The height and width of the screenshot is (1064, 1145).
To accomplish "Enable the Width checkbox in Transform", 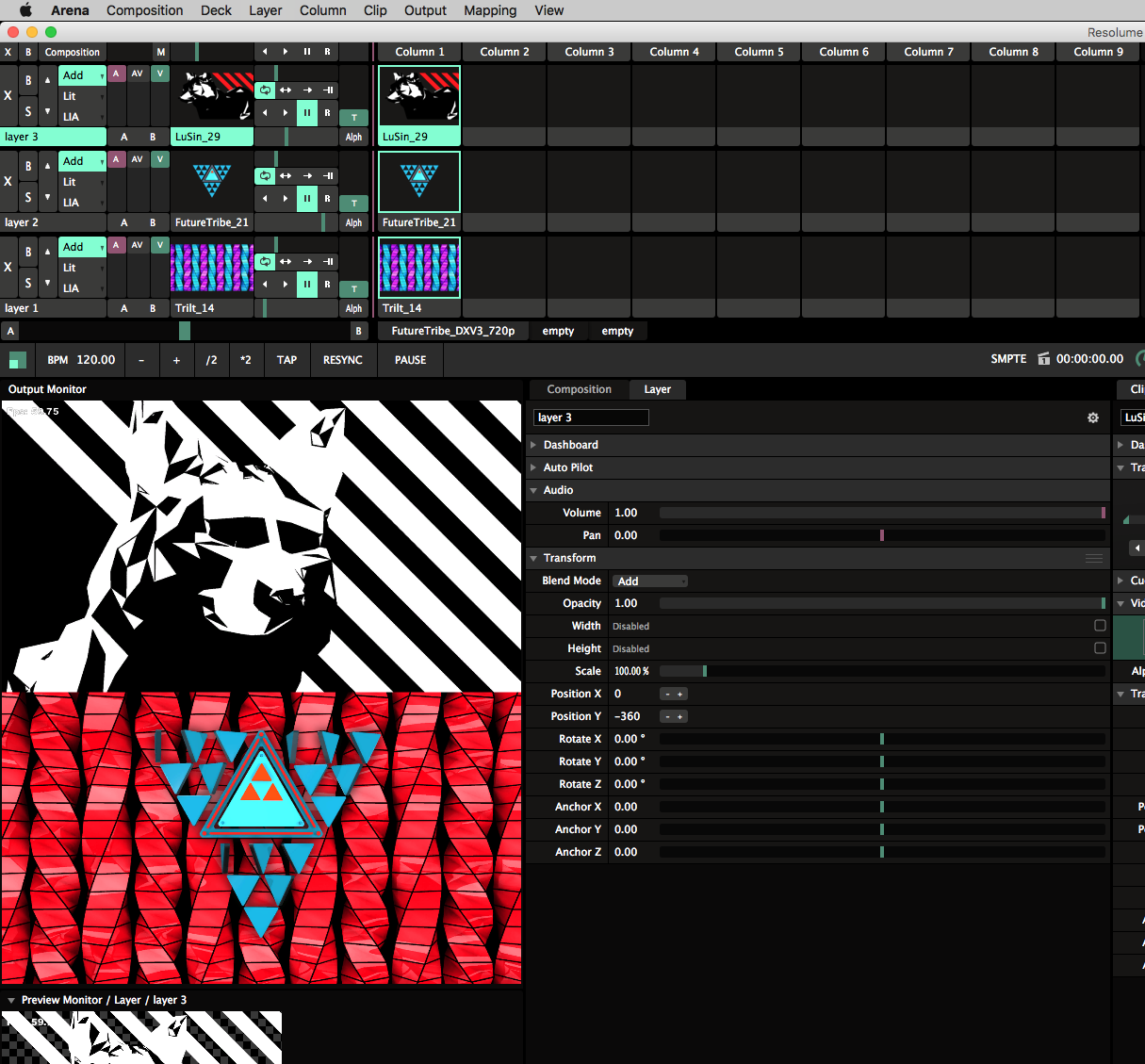I will pyautogui.click(x=1100, y=626).
